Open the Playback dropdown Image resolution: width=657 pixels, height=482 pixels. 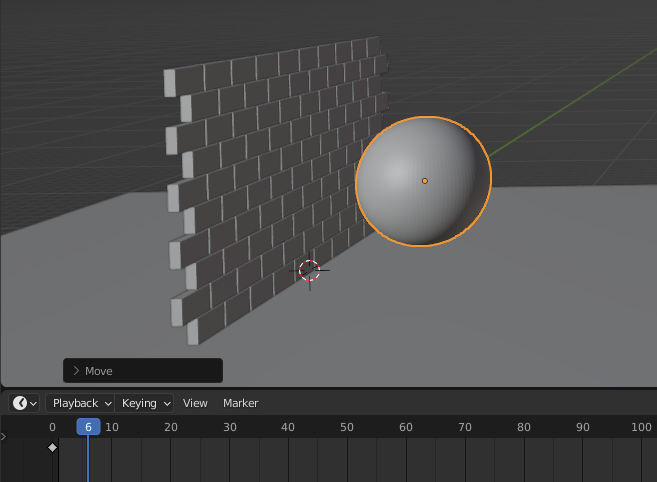point(80,403)
